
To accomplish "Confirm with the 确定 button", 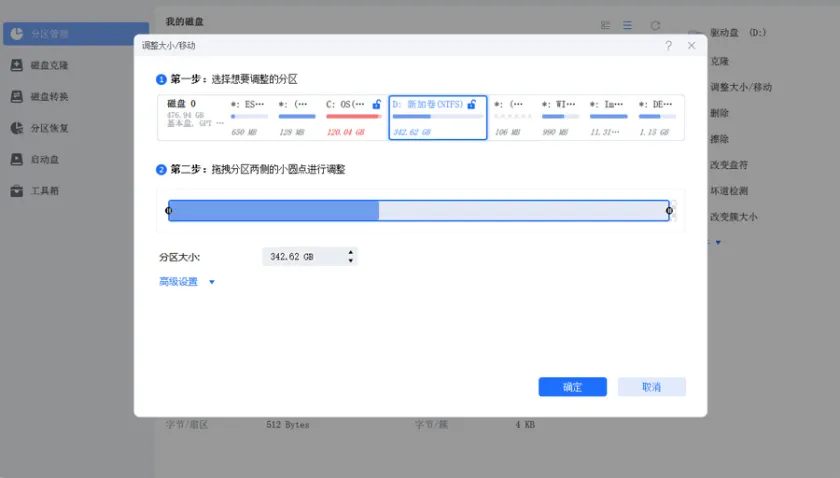I will 572,387.
